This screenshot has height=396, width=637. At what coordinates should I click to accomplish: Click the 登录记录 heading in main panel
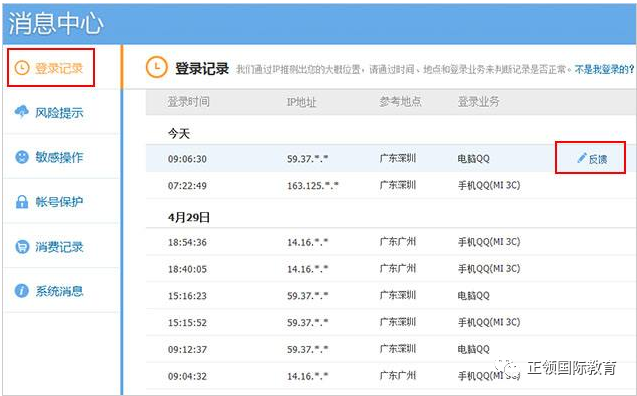click(x=202, y=68)
